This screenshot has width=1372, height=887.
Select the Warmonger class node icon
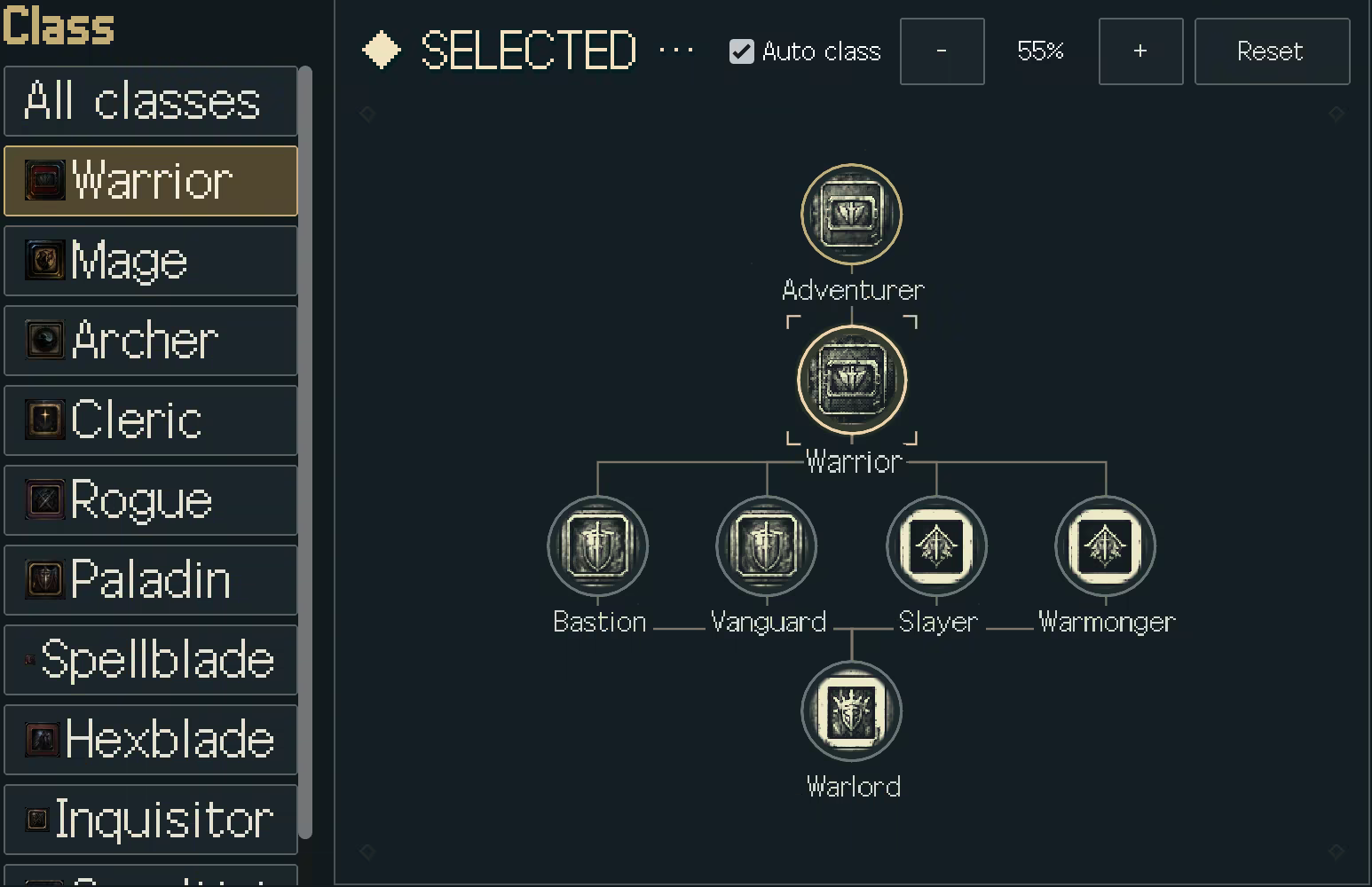[x=1105, y=546]
